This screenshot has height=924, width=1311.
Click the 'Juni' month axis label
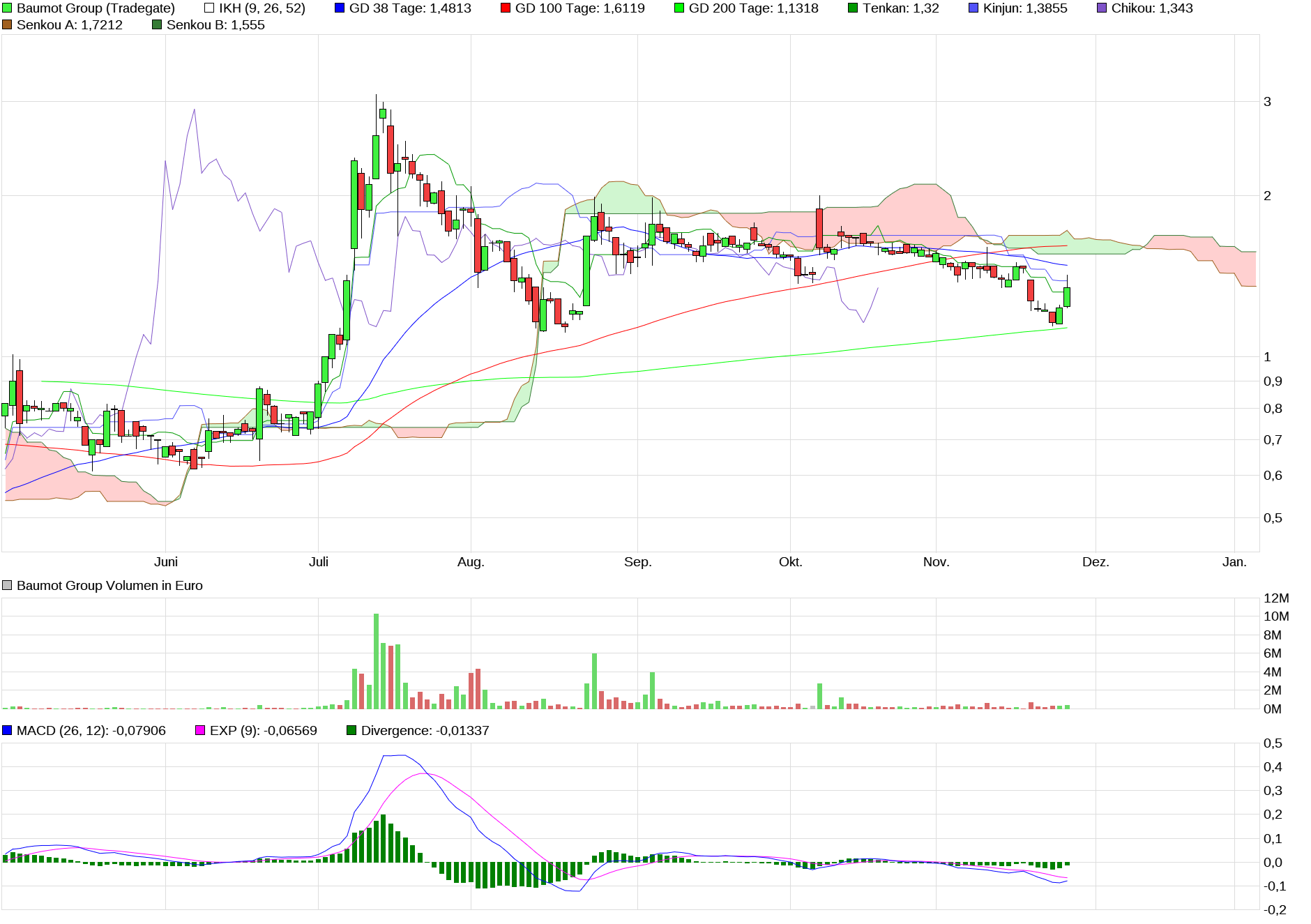tap(166, 562)
